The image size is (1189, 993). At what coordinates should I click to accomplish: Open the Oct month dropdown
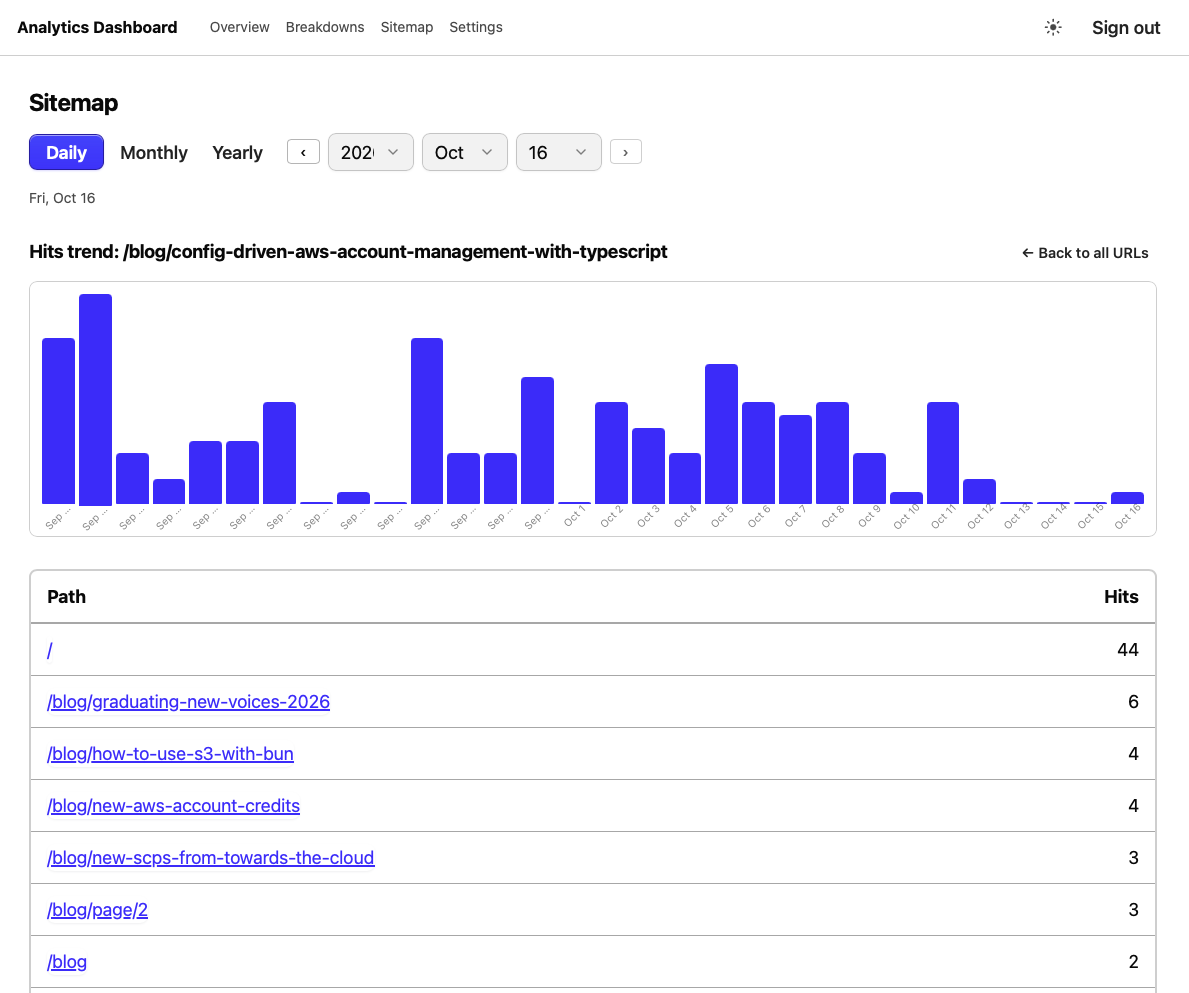click(465, 152)
